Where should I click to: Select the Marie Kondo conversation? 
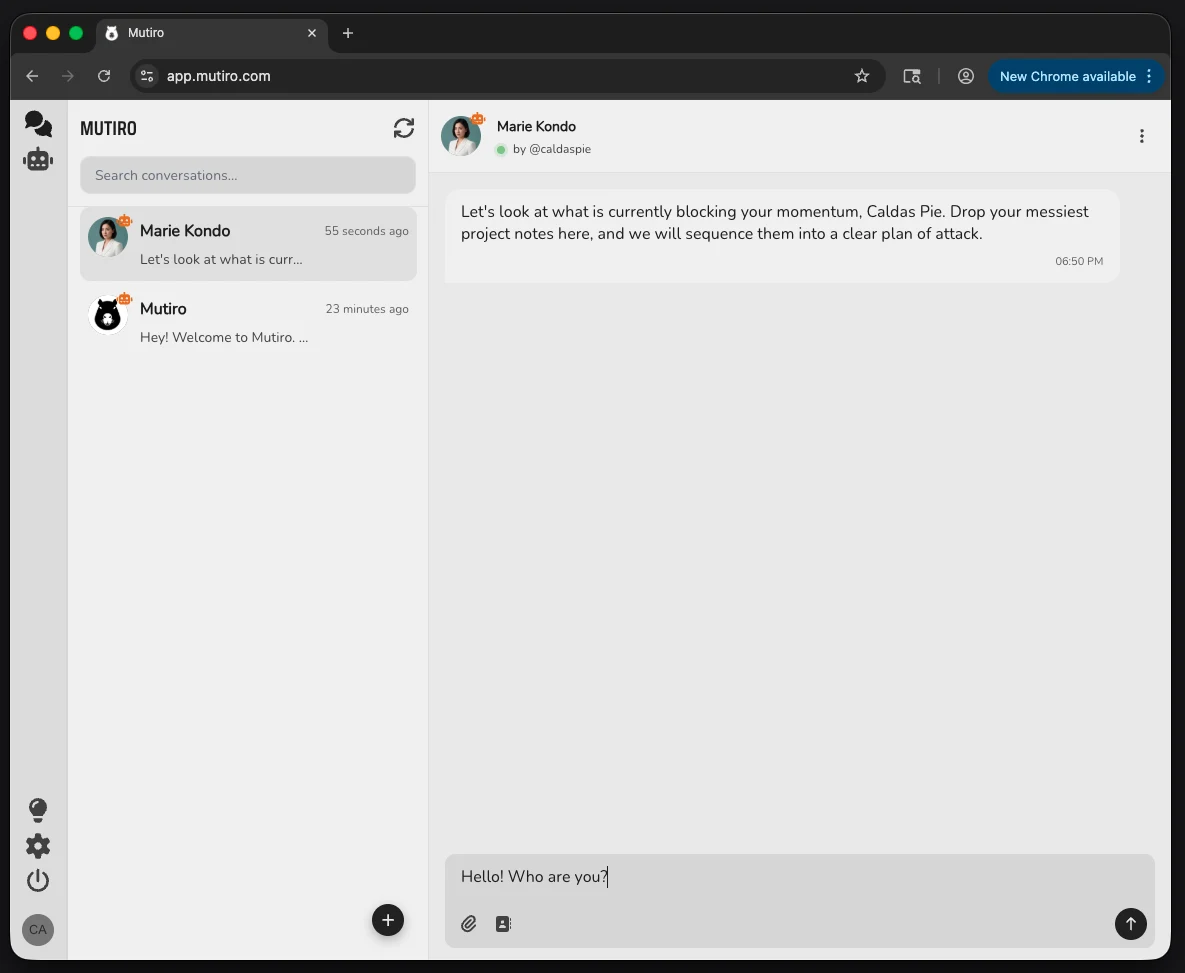pos(248,244)
